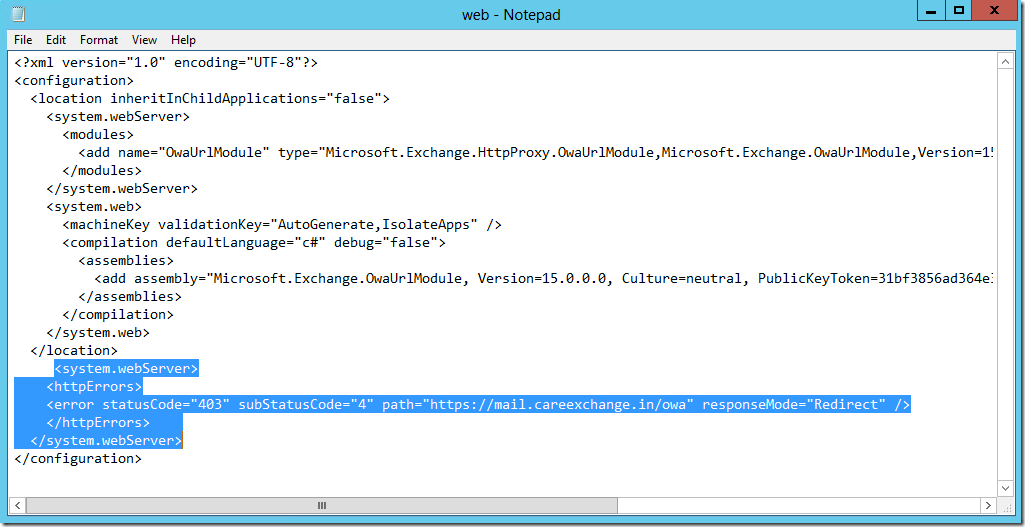
Task: Click the highlighted closing </httpErrors> tag
Action: 98,422
